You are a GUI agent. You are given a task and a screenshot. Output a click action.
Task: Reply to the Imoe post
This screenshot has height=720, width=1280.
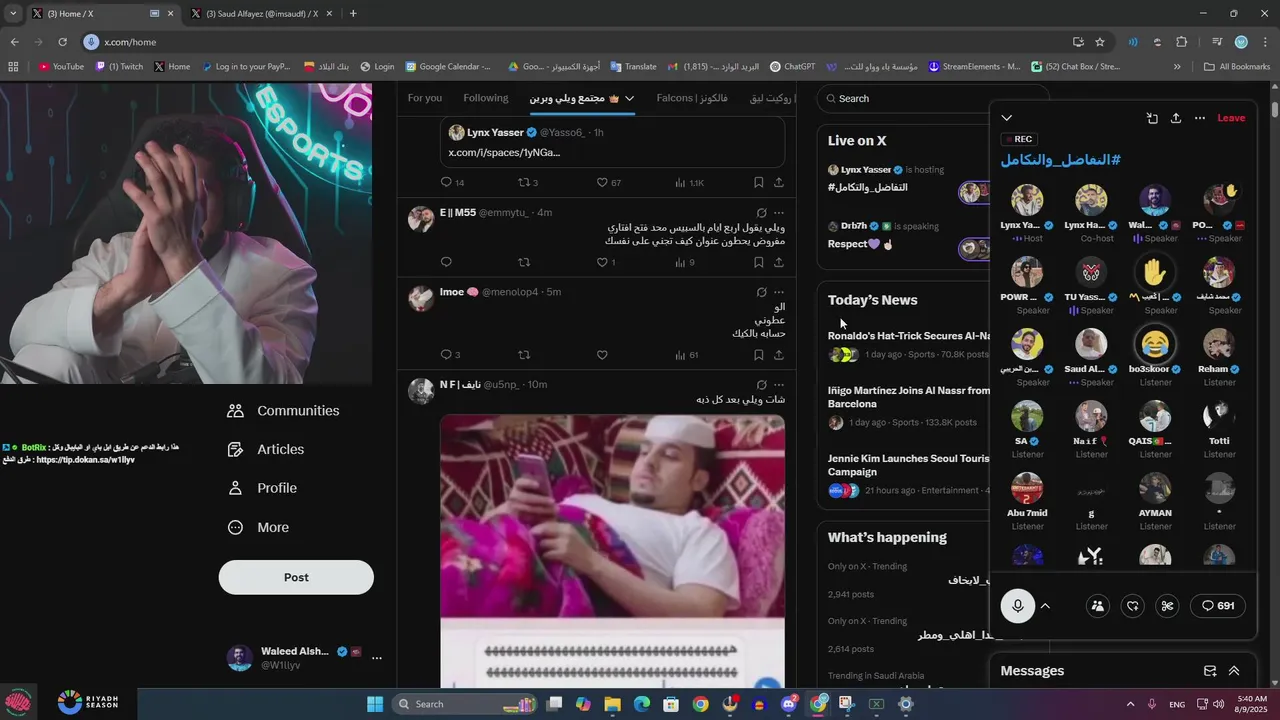446,354
